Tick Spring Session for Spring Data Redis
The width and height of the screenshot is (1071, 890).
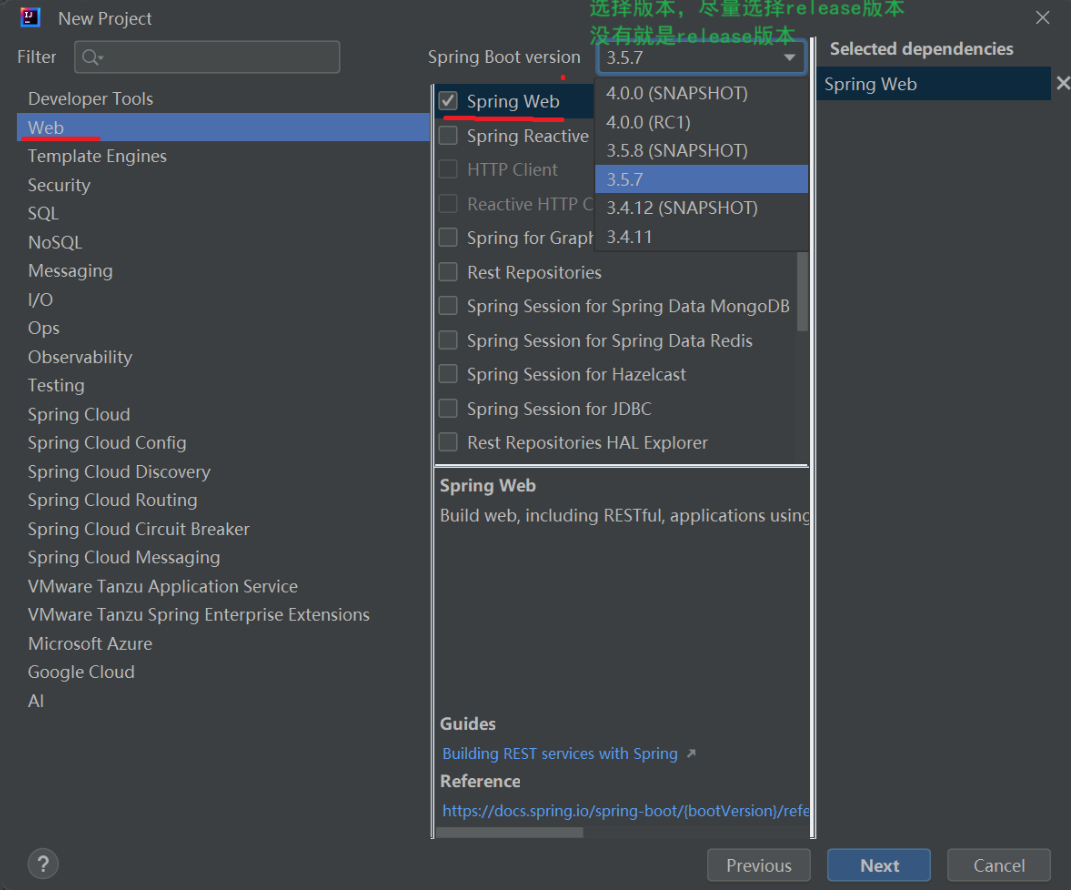448,340
